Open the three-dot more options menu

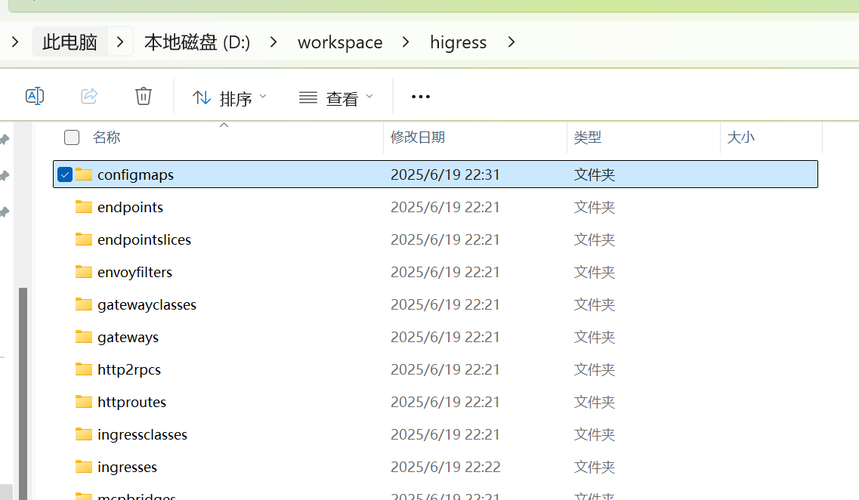(420, 97)
